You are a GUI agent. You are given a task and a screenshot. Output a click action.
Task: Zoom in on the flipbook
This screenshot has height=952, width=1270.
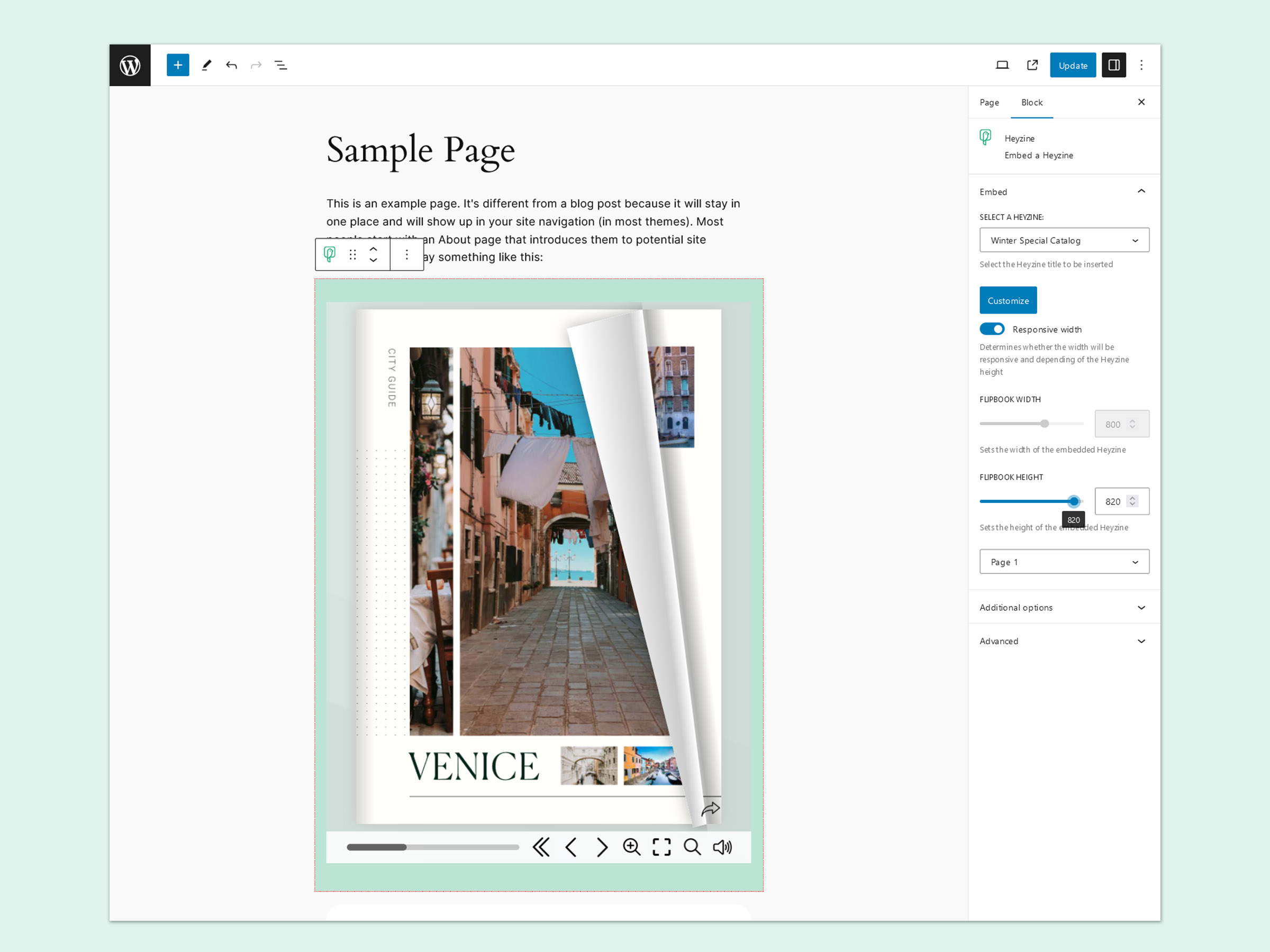(631, 847)
